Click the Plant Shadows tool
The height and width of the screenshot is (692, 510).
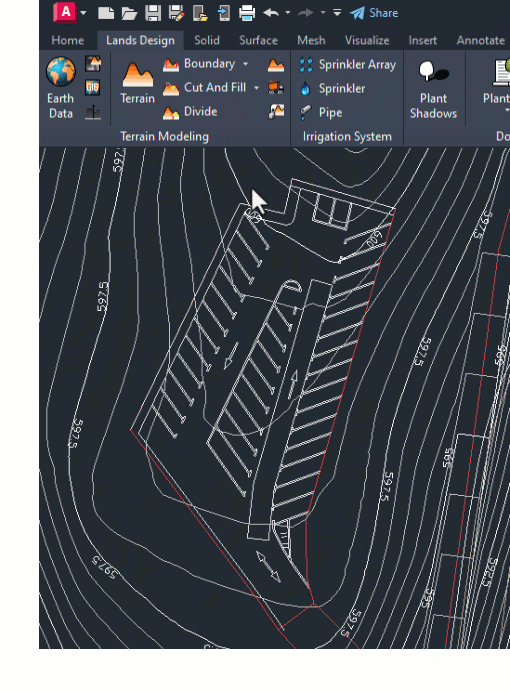click(433, 90)
